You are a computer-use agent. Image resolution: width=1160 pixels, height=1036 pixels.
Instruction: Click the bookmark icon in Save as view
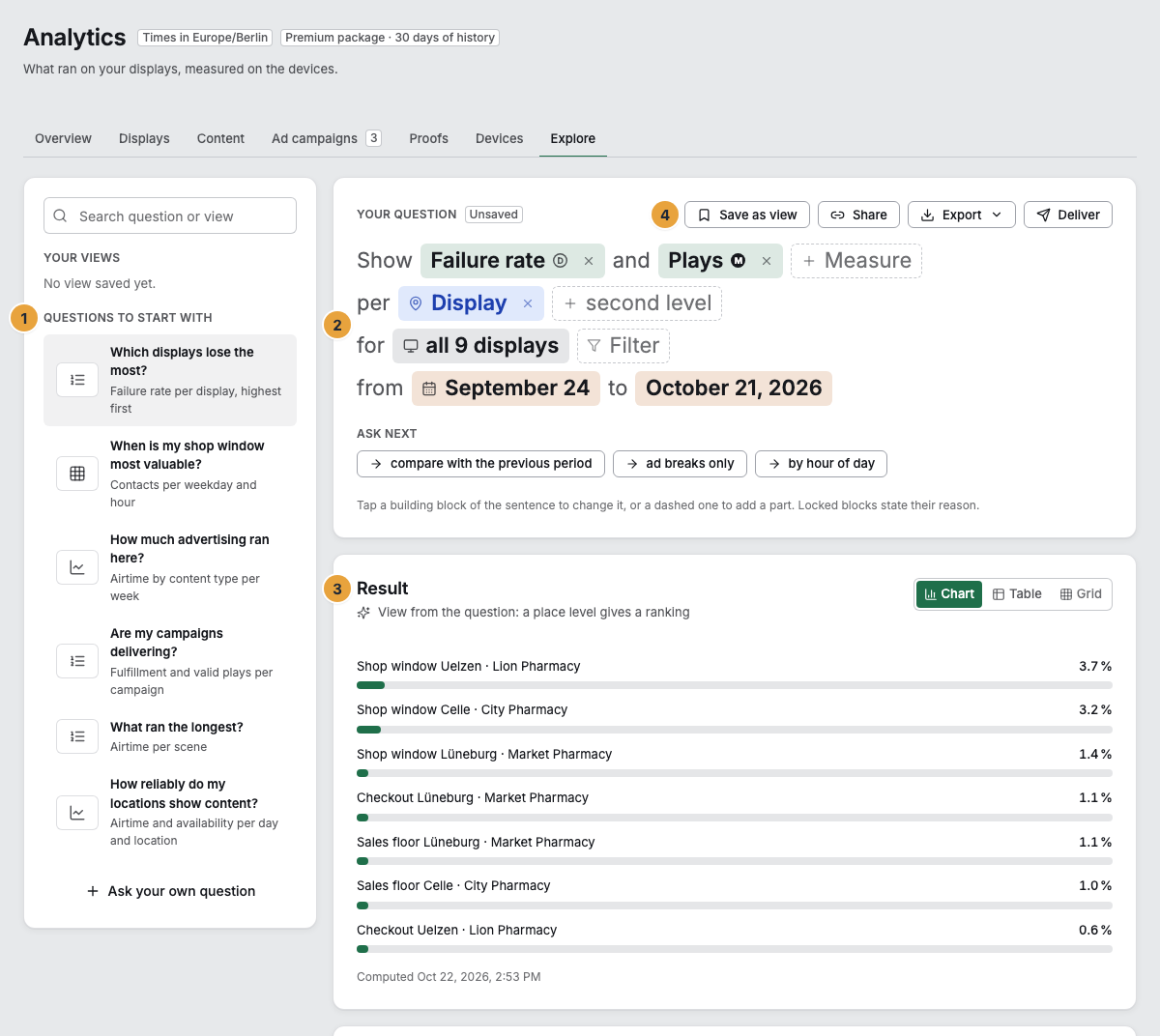[704, 215]
